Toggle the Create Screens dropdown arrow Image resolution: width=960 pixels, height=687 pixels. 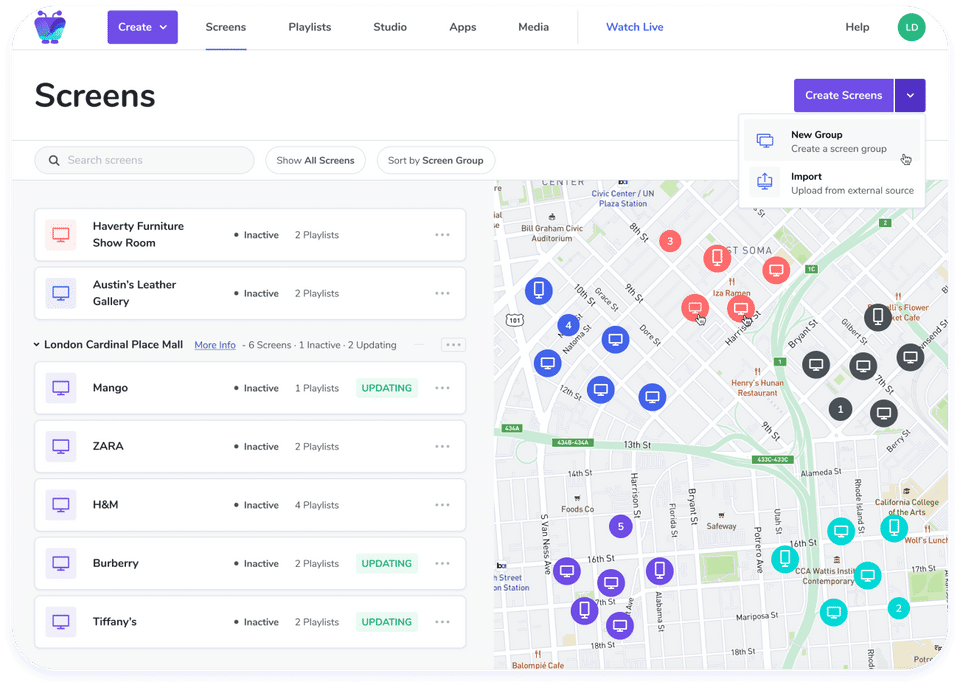coord(910,96)
